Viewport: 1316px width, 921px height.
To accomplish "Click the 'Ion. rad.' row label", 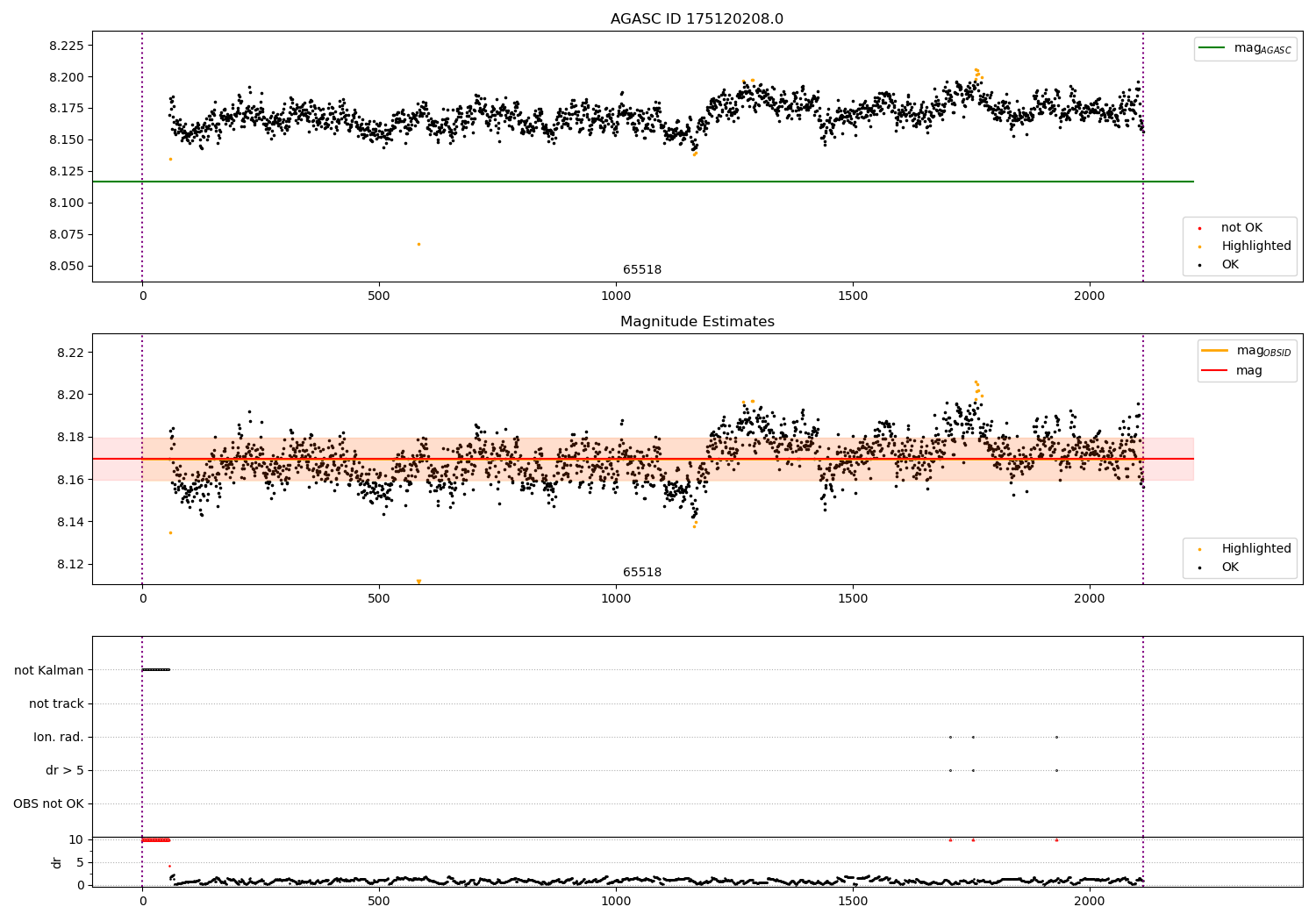I will [59, 737].
